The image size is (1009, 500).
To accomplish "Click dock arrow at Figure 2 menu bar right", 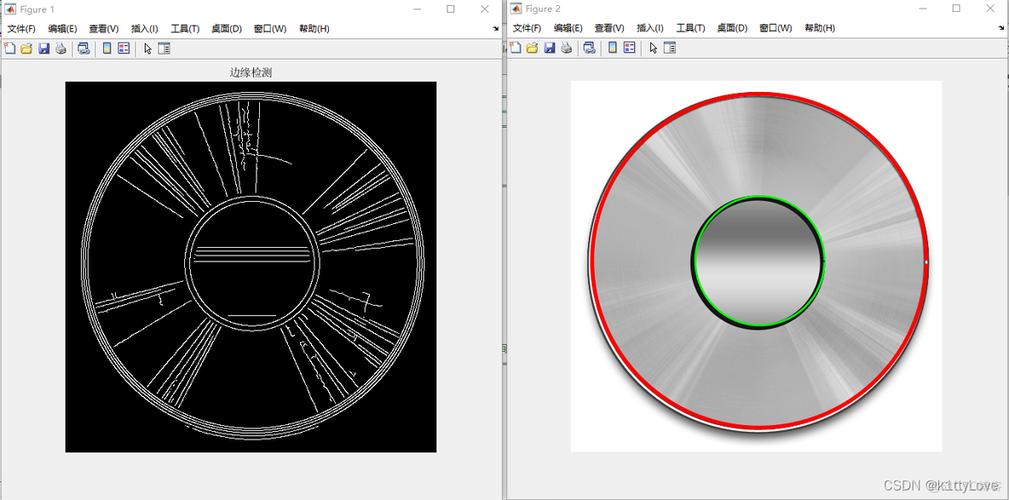I will (x=1001, y=29).
